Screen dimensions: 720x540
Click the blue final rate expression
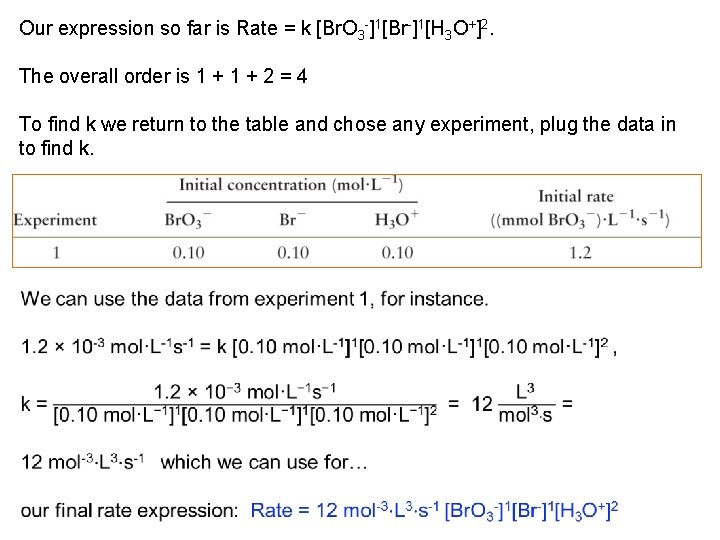434,510
